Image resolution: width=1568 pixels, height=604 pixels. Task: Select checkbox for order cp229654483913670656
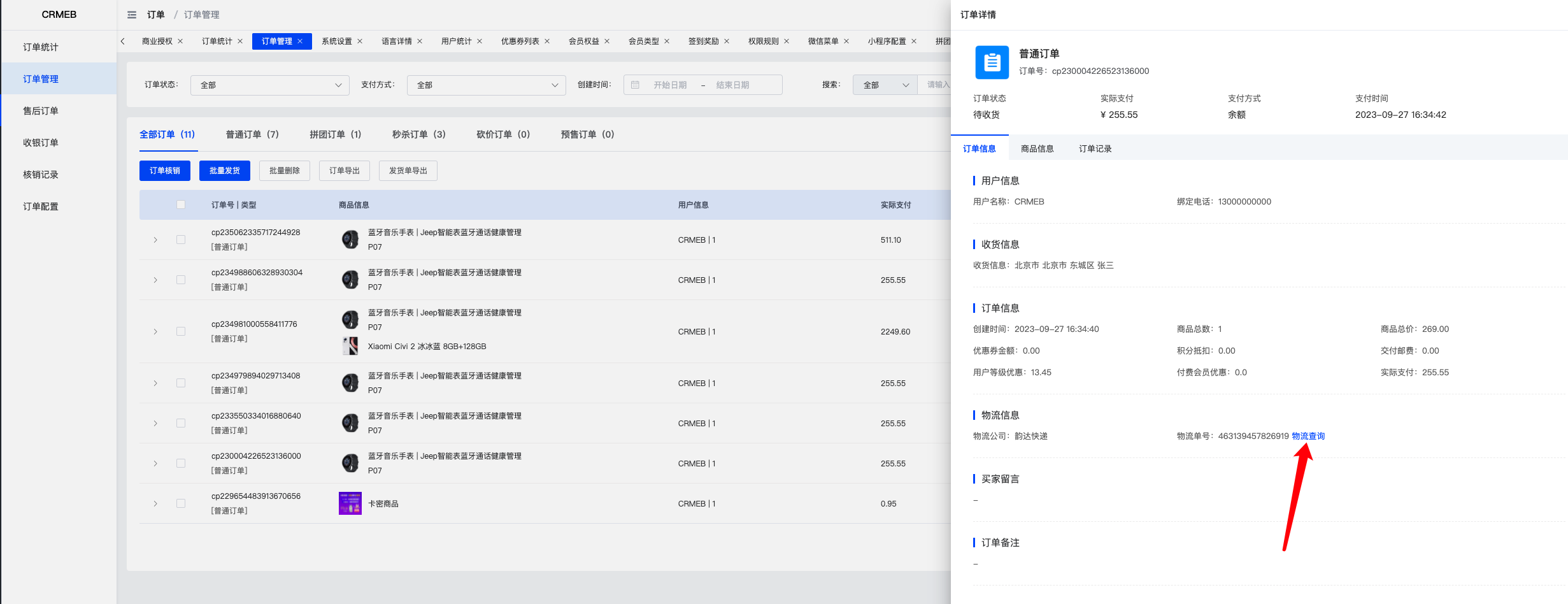click(181, 503)
